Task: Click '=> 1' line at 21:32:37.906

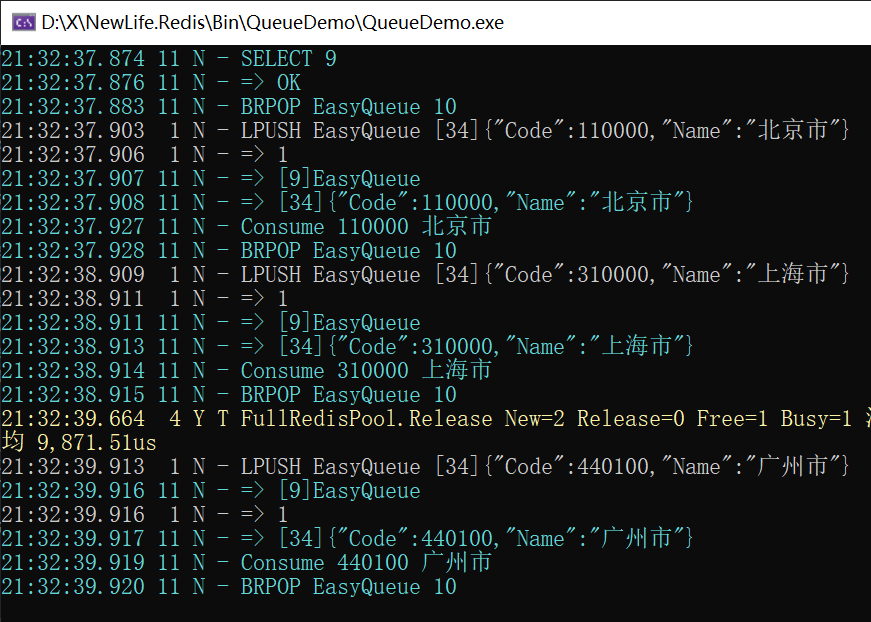Action: (144, 154)
